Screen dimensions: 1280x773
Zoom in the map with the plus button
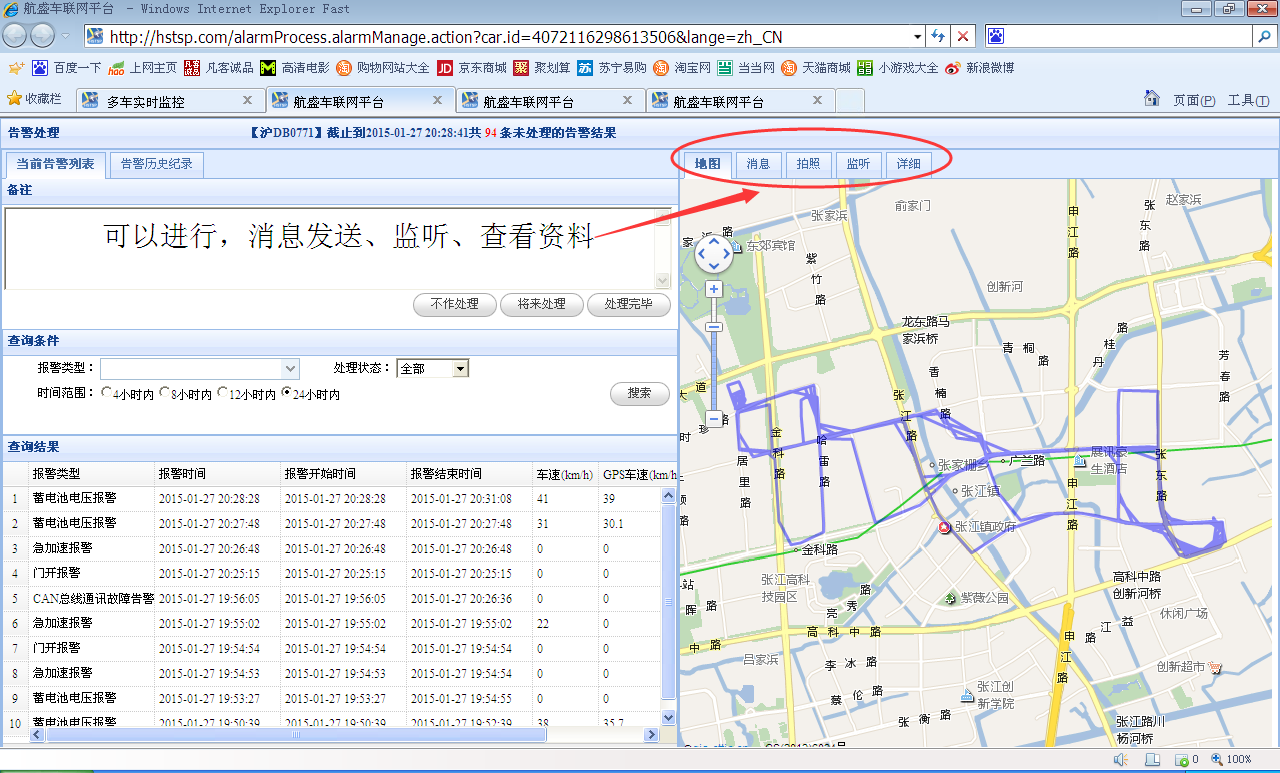coord(714,289)
